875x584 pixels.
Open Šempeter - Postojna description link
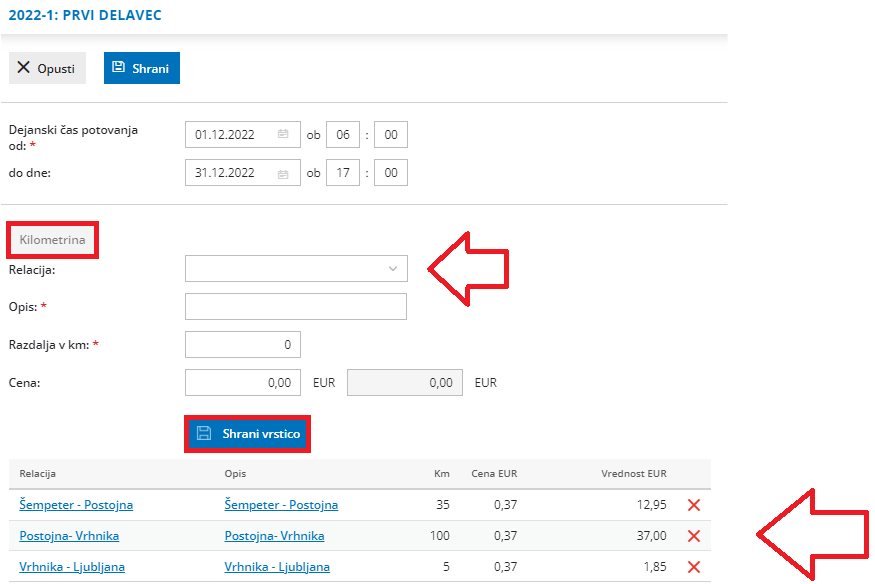point(281,505)
